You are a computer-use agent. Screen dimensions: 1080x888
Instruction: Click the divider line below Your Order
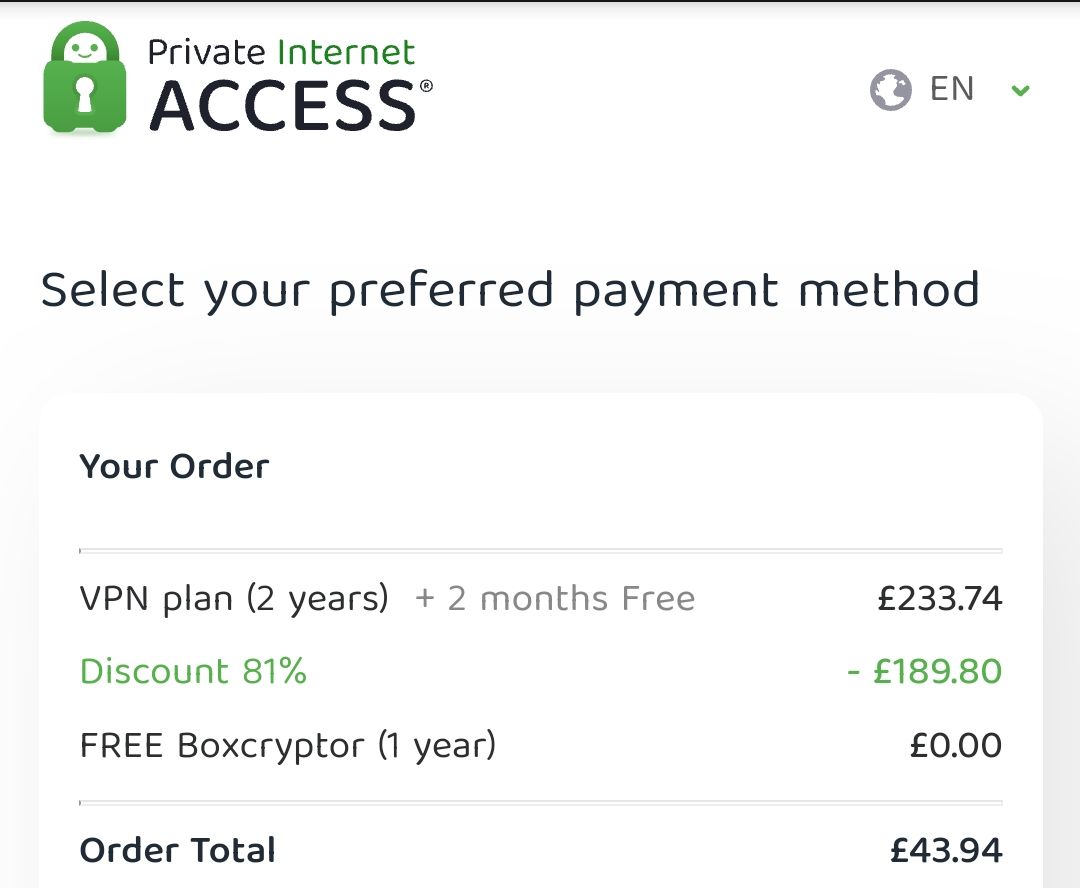click(540, 550)
